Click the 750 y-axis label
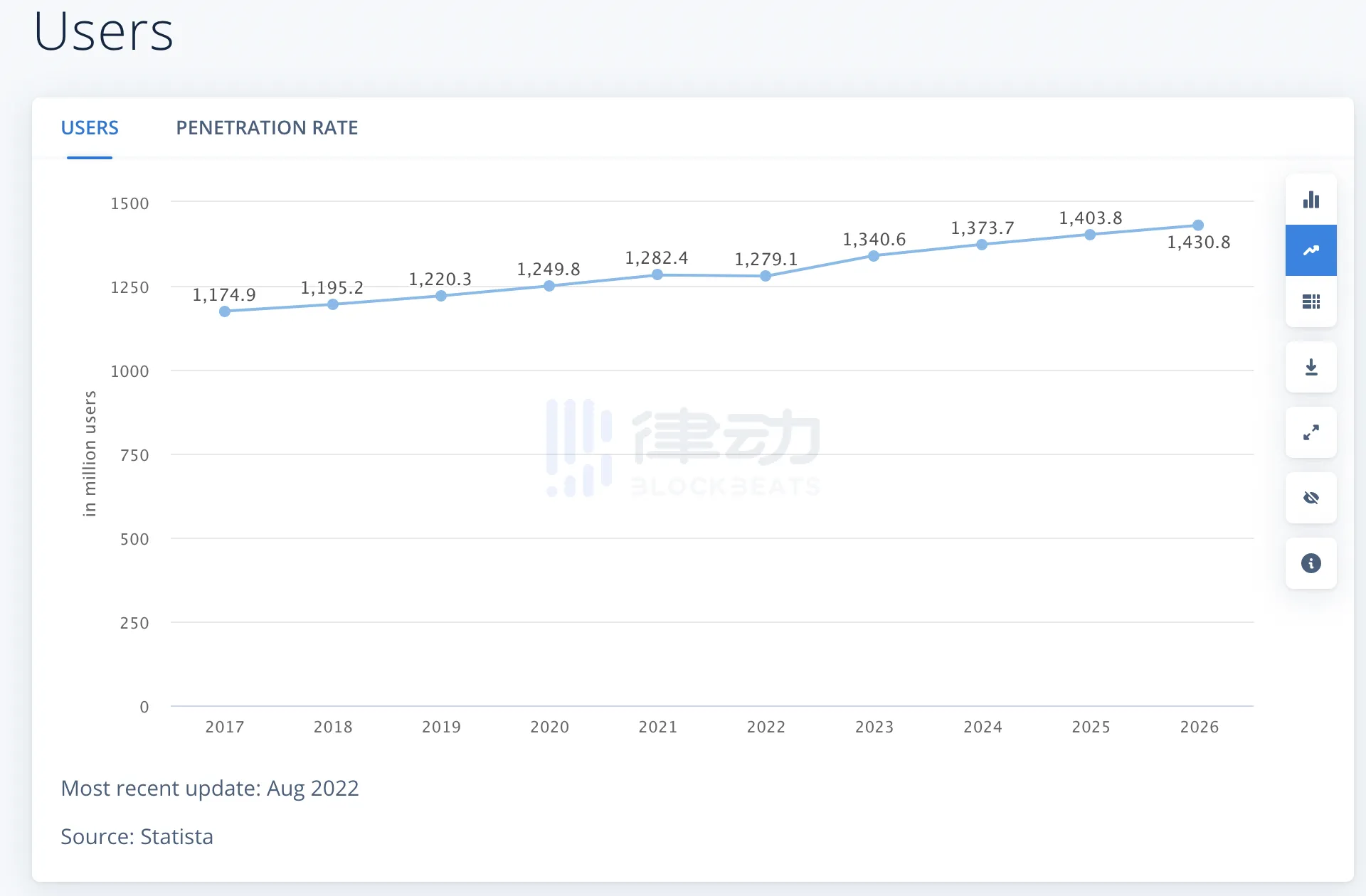Image resolution: width=1366 pixels, height=896 pixels. click(x=134, y=455)
